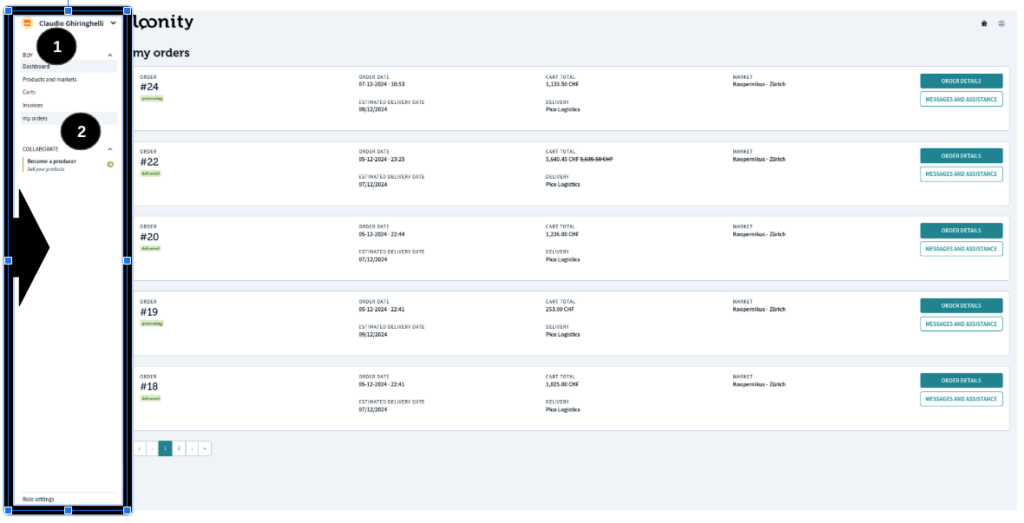The width and height of the screenshot is (1024, 523).
Task: Go to next page using single arrow
Action: tap(192, 449)
